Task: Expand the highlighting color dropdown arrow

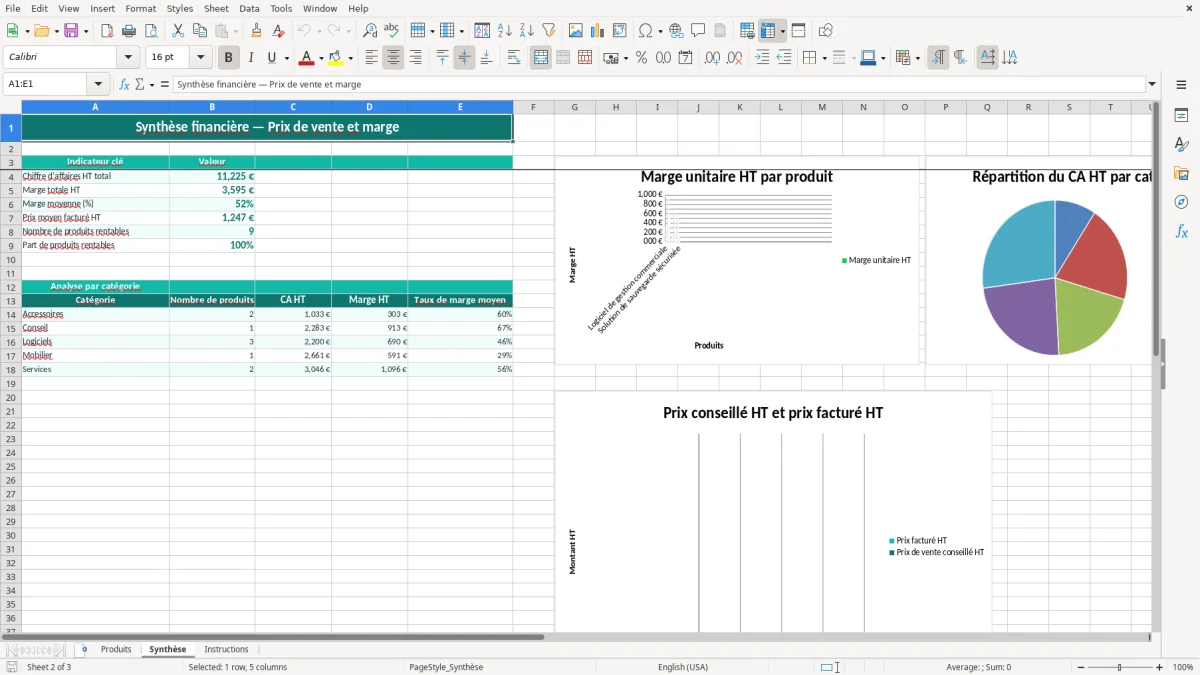Action: 350,58
